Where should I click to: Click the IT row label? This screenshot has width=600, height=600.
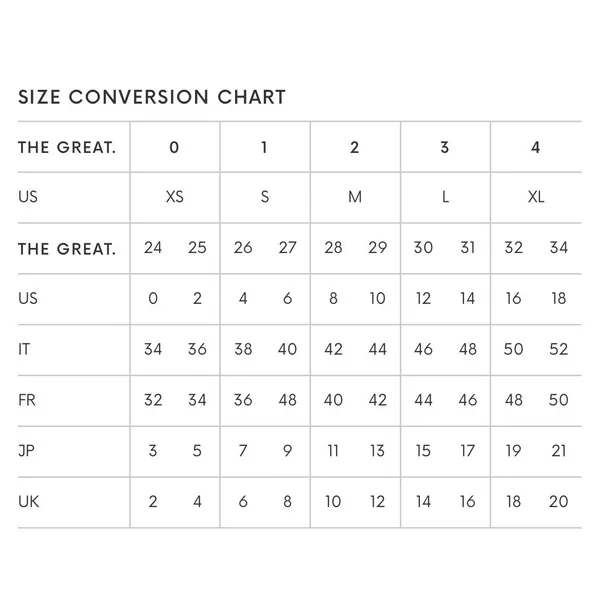[x=24, y=349]
